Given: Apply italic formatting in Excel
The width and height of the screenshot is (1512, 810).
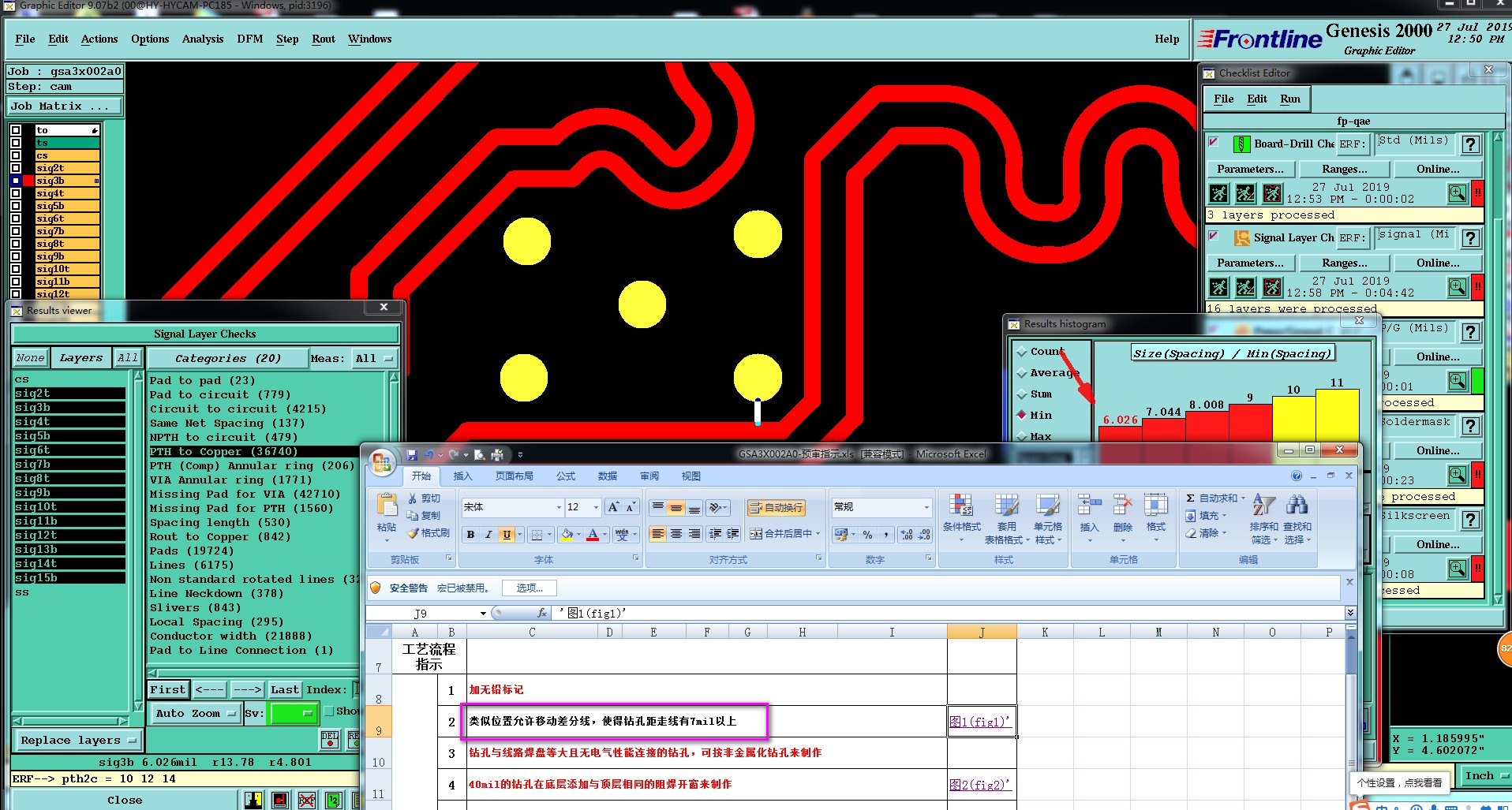Looking at the screenshot, I should tap(488, 535).
